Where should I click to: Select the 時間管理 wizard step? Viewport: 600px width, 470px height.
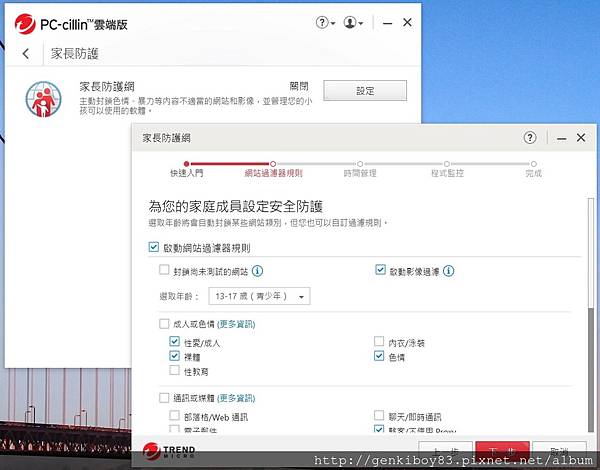coord(360,170)
